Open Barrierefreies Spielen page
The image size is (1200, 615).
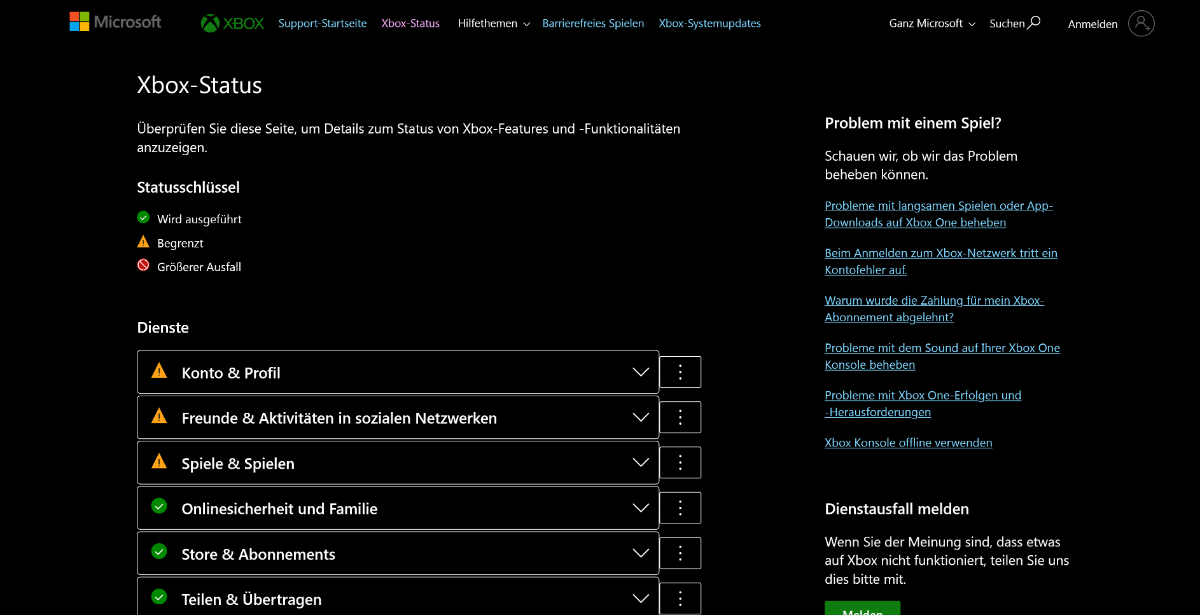pyautogui.click(x=593, y=23)
